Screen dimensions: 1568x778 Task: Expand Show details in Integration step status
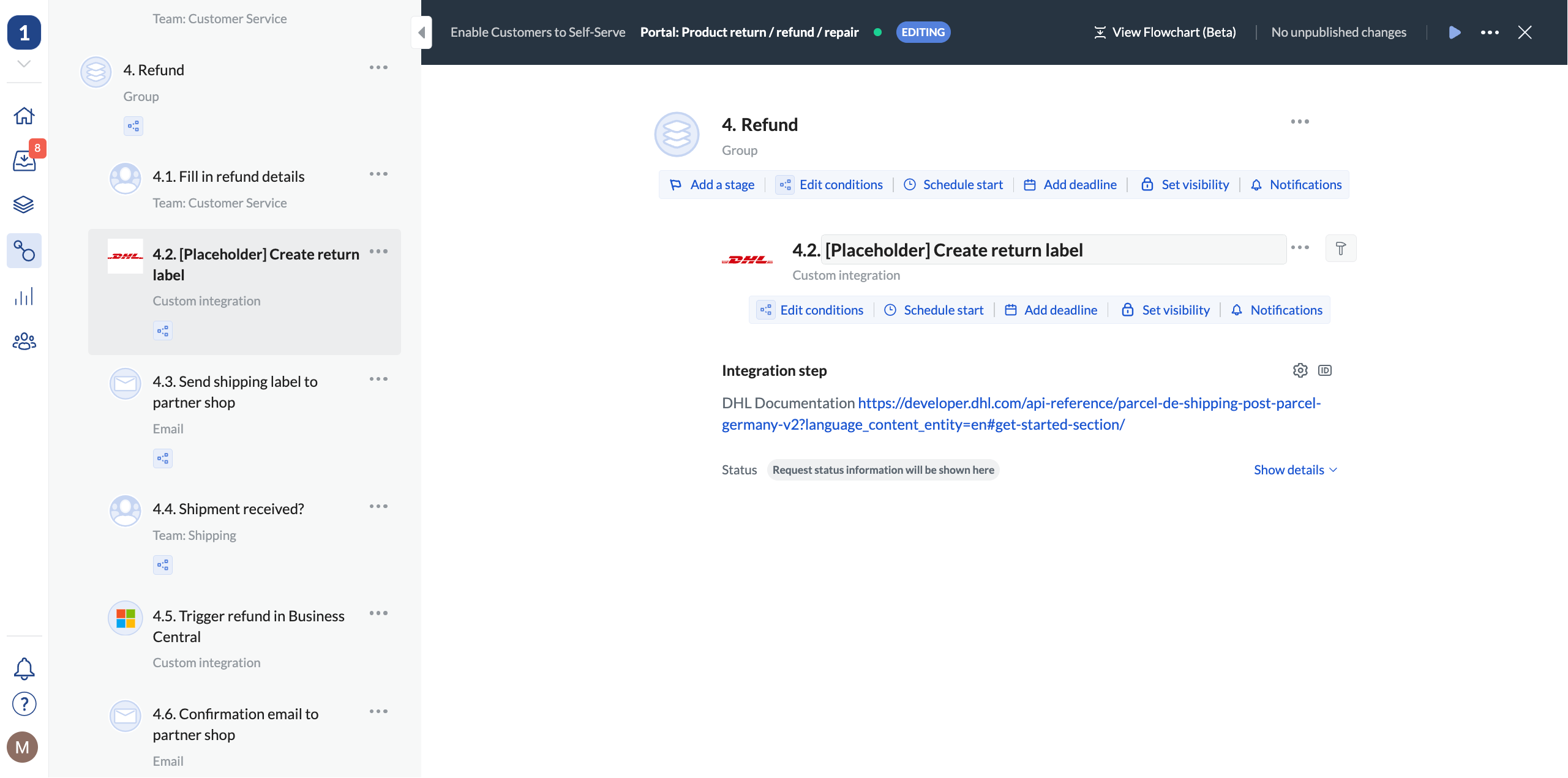1294,469
